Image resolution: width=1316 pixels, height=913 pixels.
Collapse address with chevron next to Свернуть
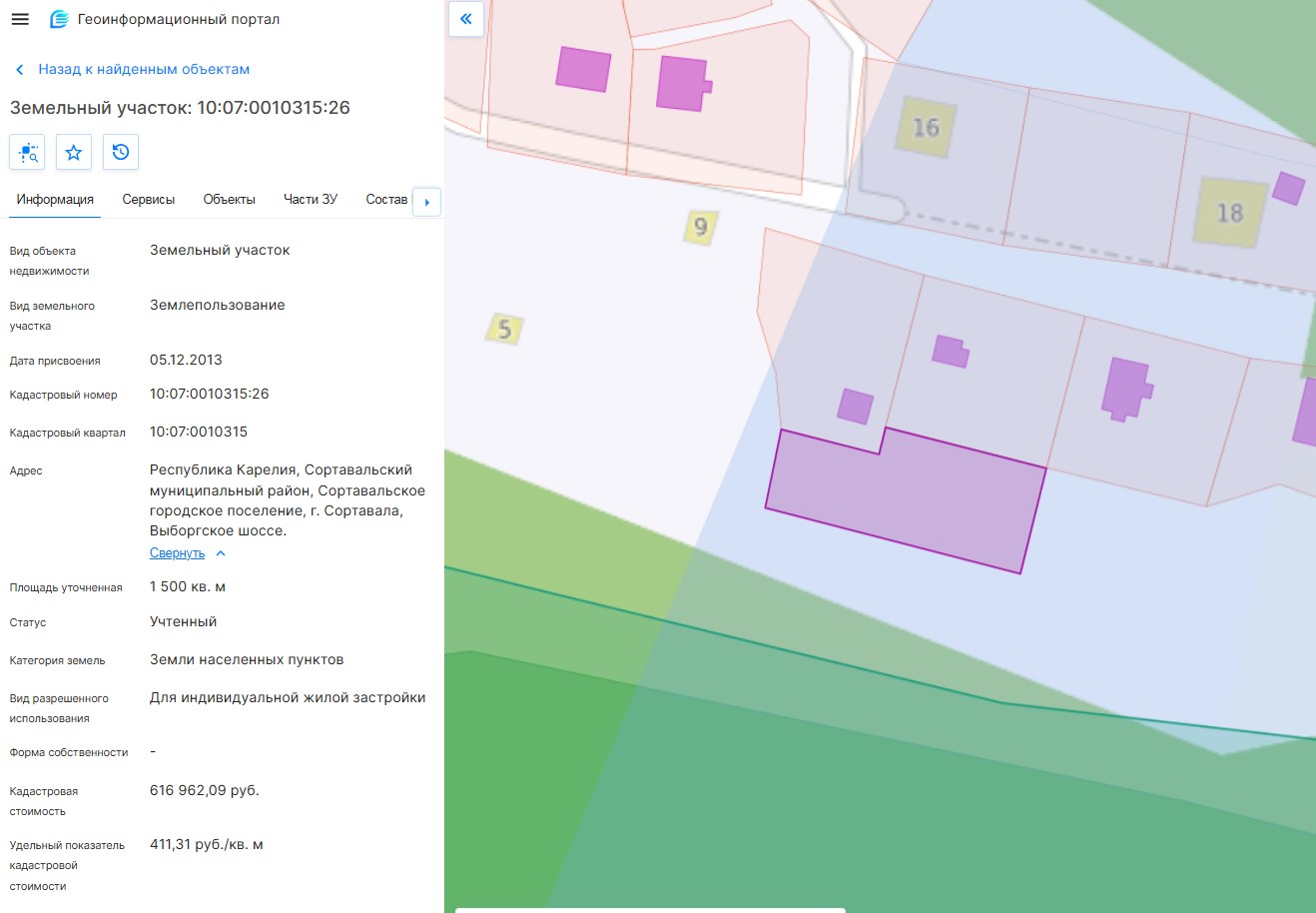221,553
